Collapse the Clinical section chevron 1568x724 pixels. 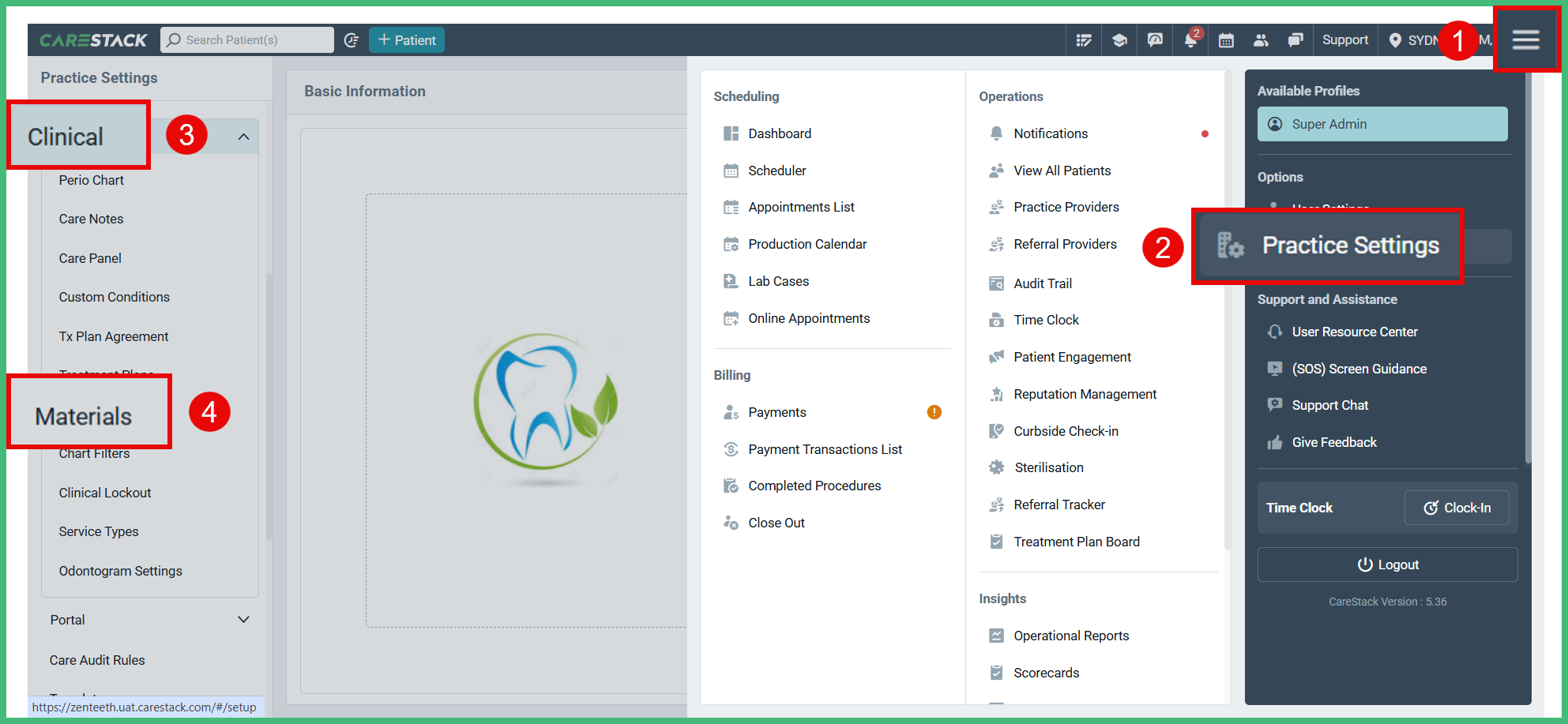245,136
